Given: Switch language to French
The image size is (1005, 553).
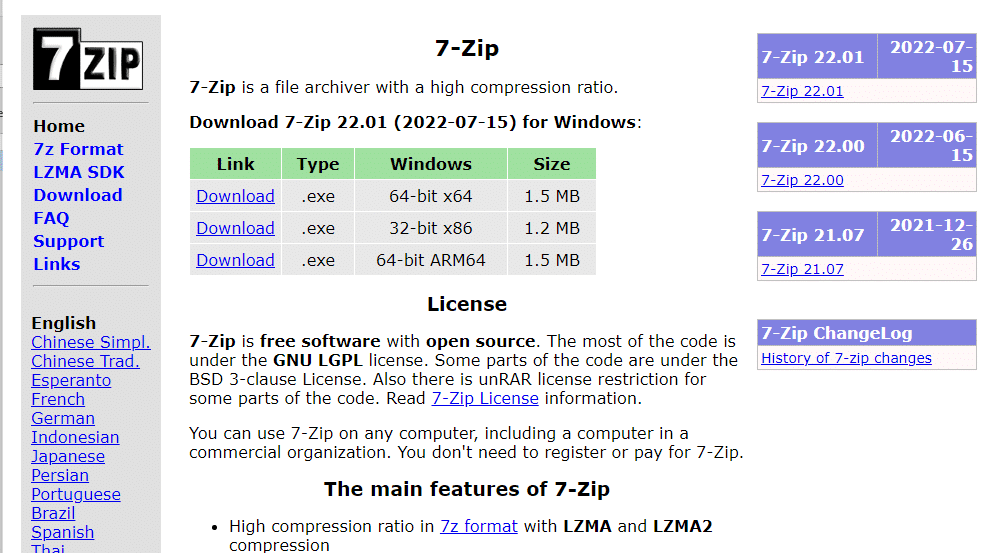Looking at the screenshot, I should tap(58, 400).
